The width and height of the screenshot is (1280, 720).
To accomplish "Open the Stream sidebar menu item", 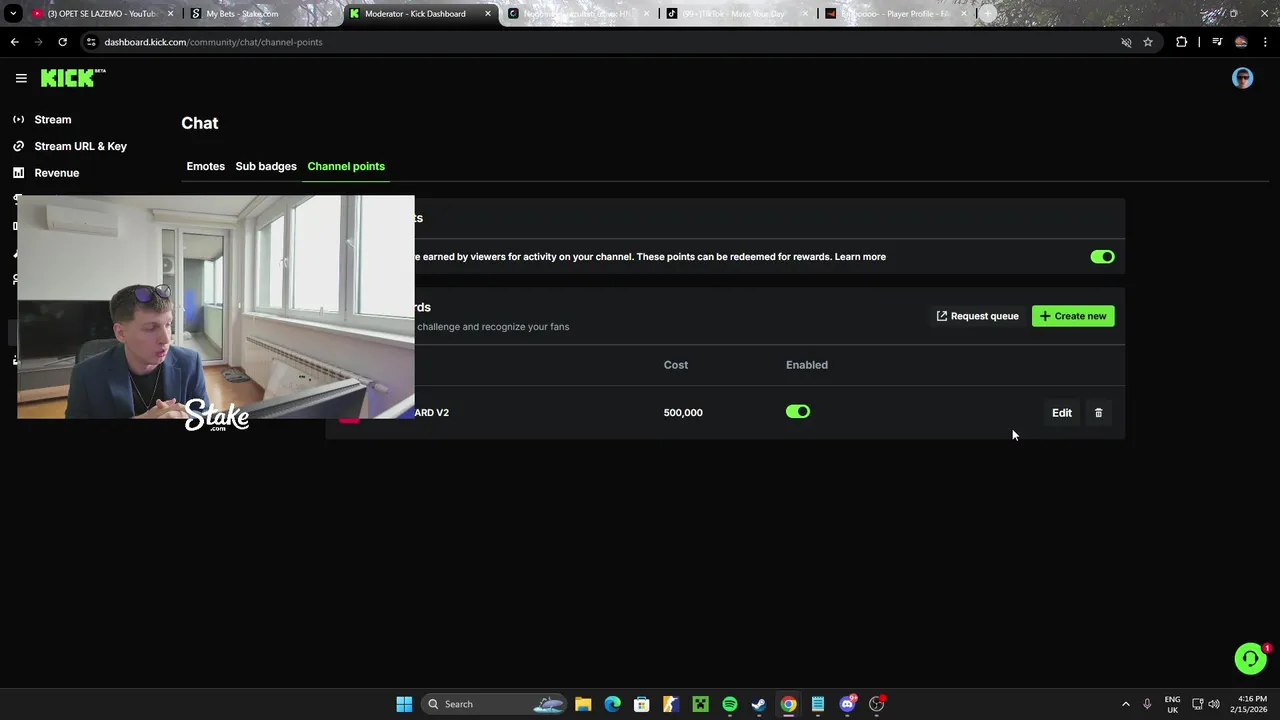I will [x=53, y=119].
